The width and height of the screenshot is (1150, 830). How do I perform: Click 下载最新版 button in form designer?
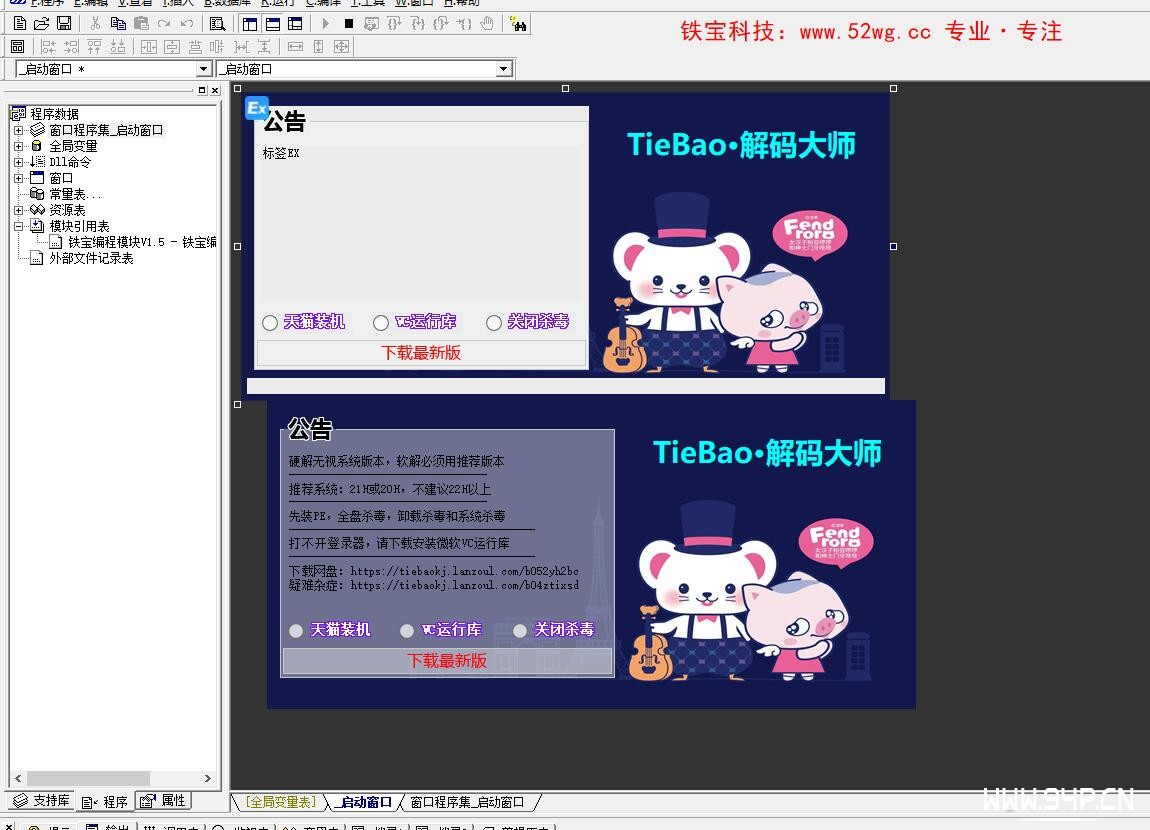(x=421, y=353)
